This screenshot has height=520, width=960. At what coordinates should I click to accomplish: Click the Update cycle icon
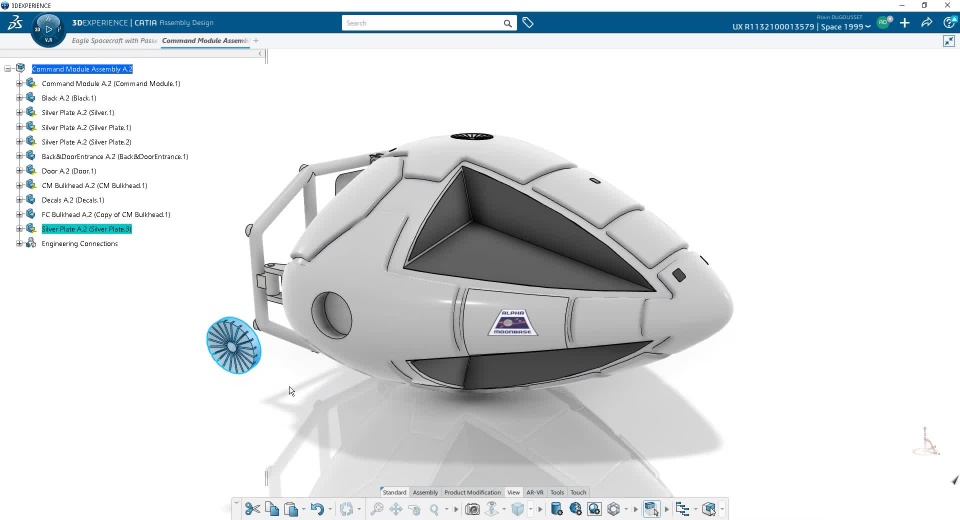(x=347, y=509)
